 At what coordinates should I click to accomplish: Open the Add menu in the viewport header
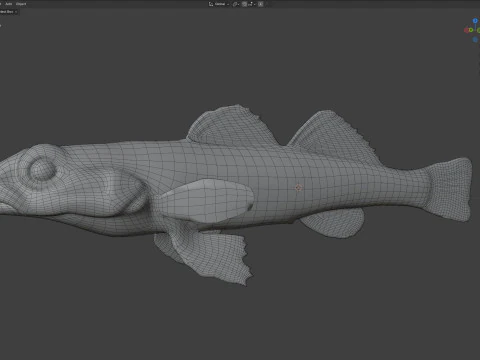pyautogui.click(x=9, y=4)
